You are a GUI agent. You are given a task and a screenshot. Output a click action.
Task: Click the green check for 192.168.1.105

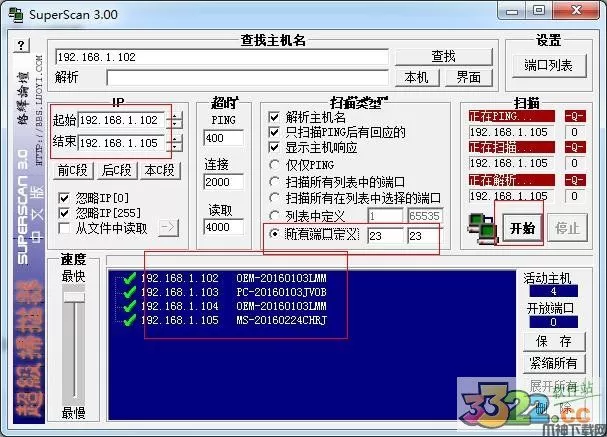[130, 320]
